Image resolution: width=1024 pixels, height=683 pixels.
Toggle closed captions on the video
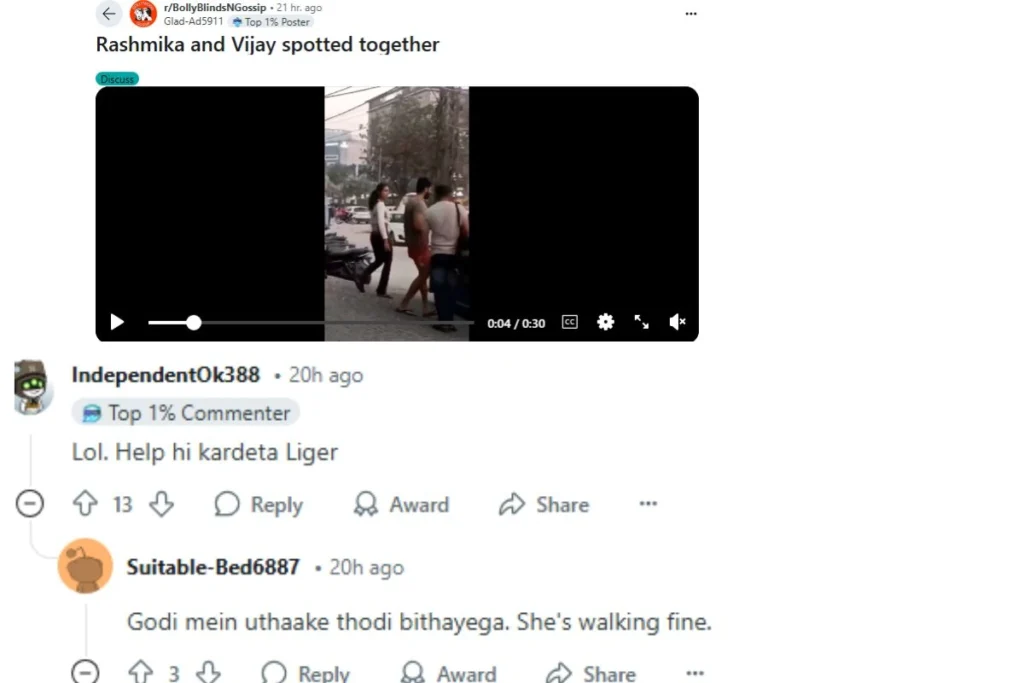click(569, 322)
